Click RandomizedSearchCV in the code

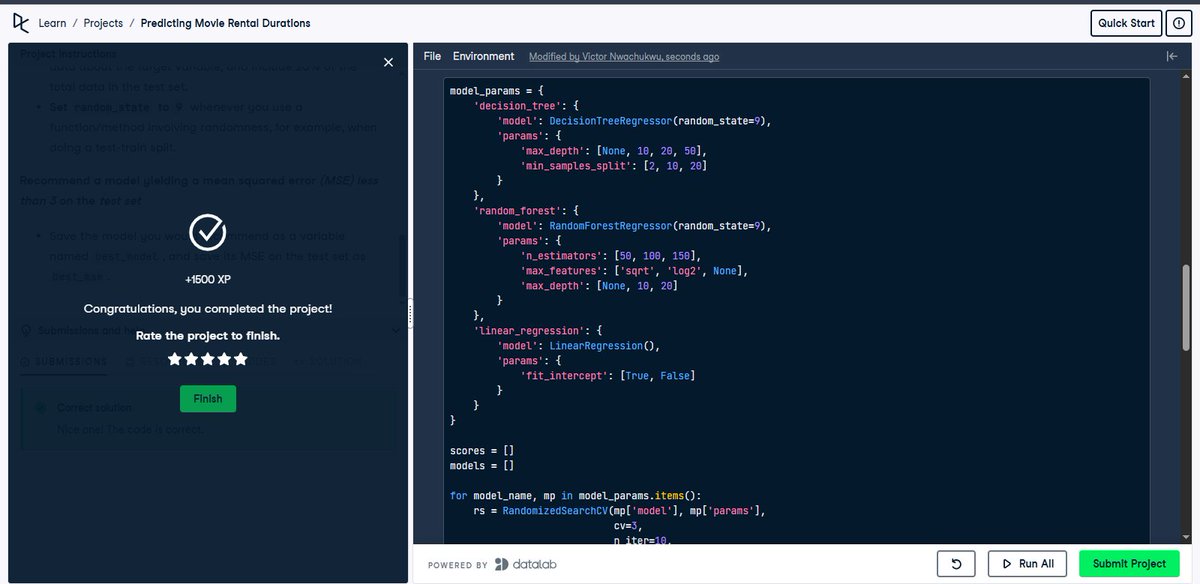click(555, 511)
